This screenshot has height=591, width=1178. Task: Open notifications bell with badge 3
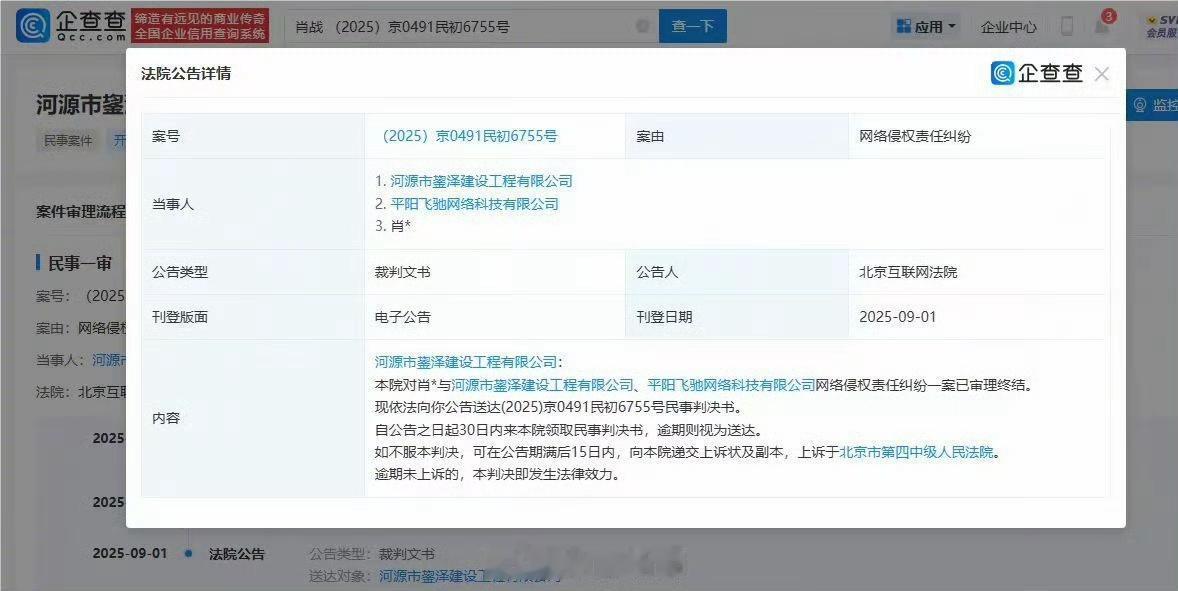1102,25
